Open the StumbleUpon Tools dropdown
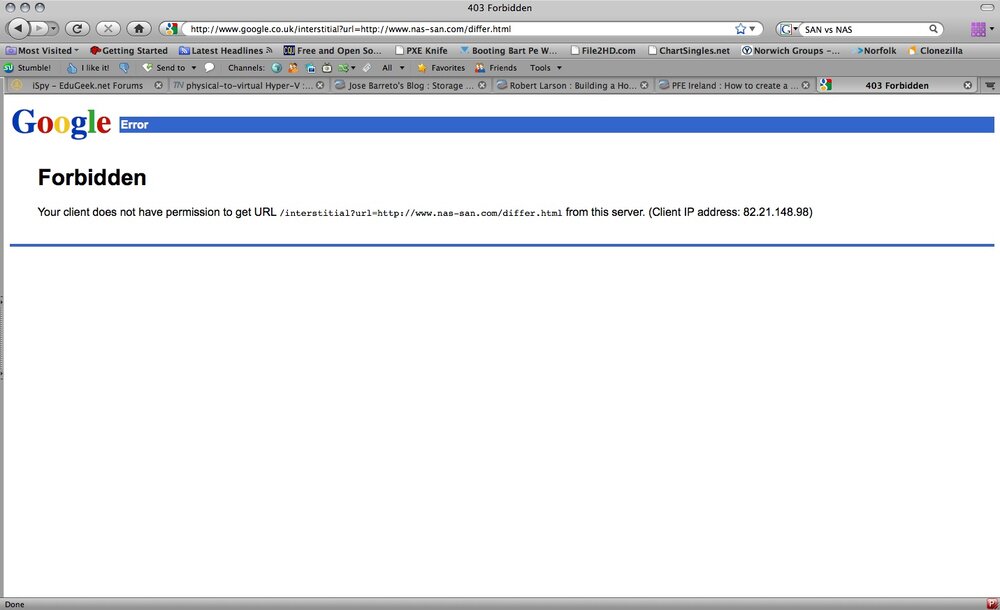Image resolution: width=1000 pixels, height=610 pixels. click(x=546, y=68)
